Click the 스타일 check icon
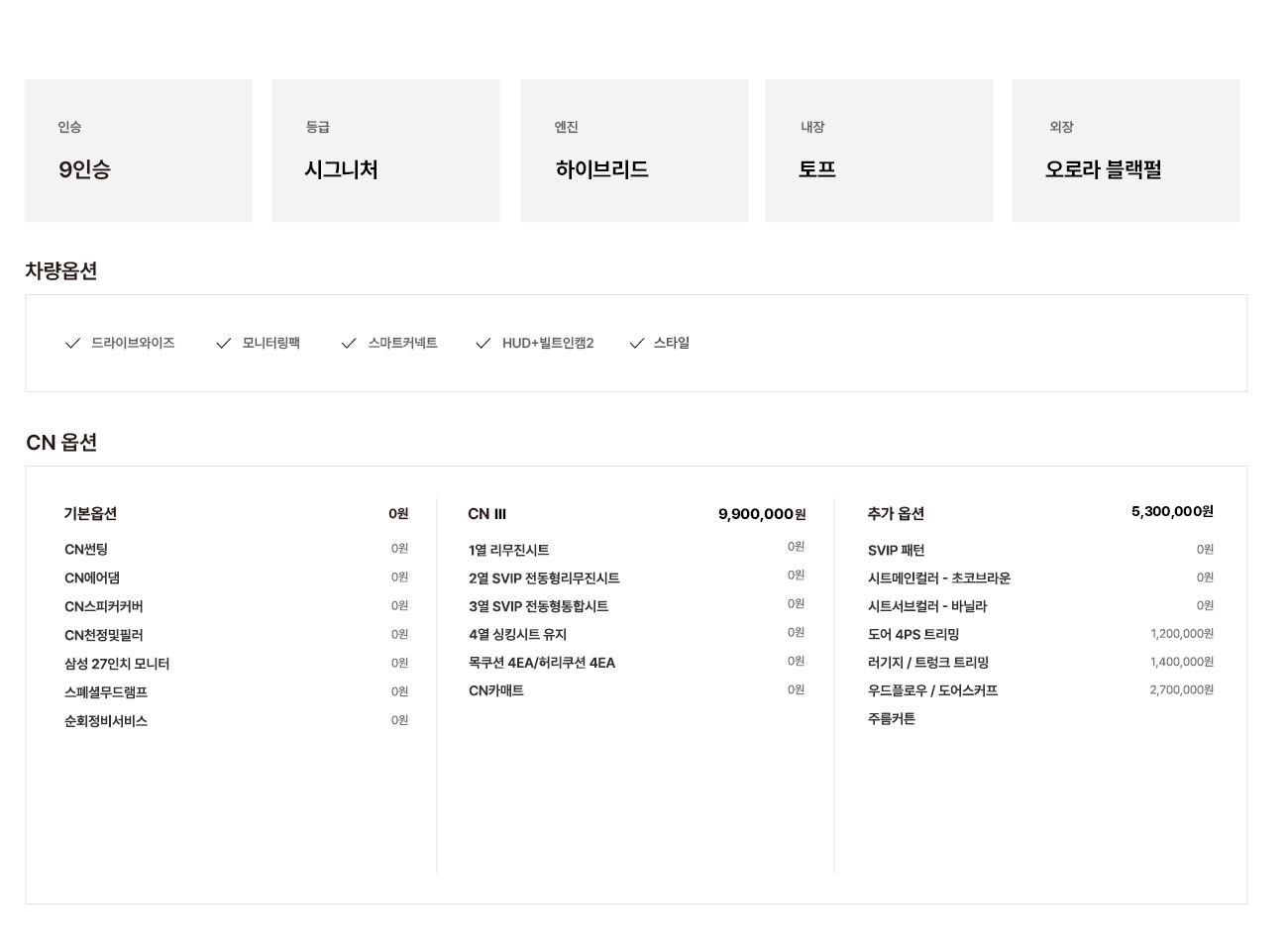Image resolution: width=1288 pixels, height=945 pixels. tap(636, 343)
